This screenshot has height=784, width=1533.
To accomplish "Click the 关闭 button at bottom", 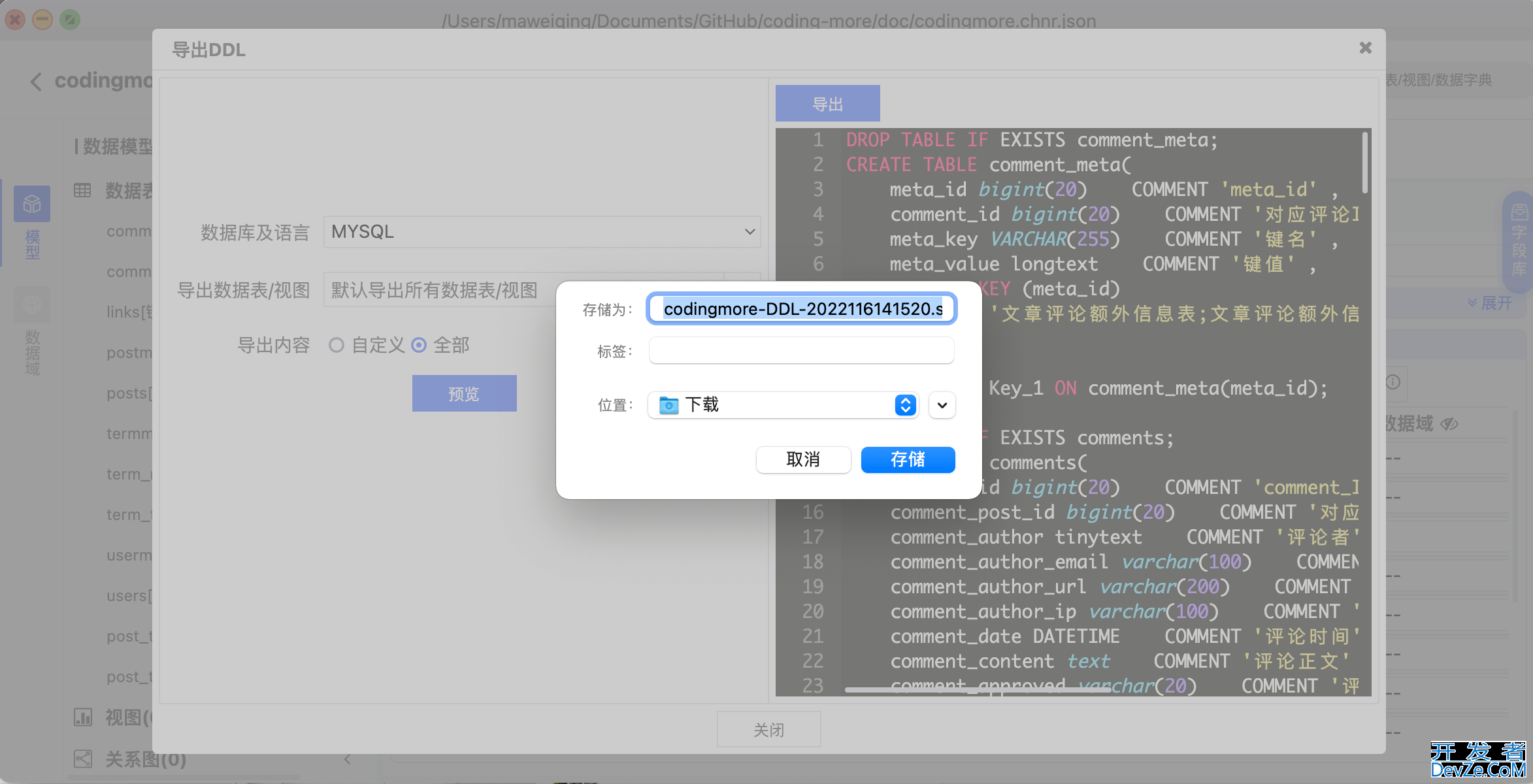I will [769, 729].
